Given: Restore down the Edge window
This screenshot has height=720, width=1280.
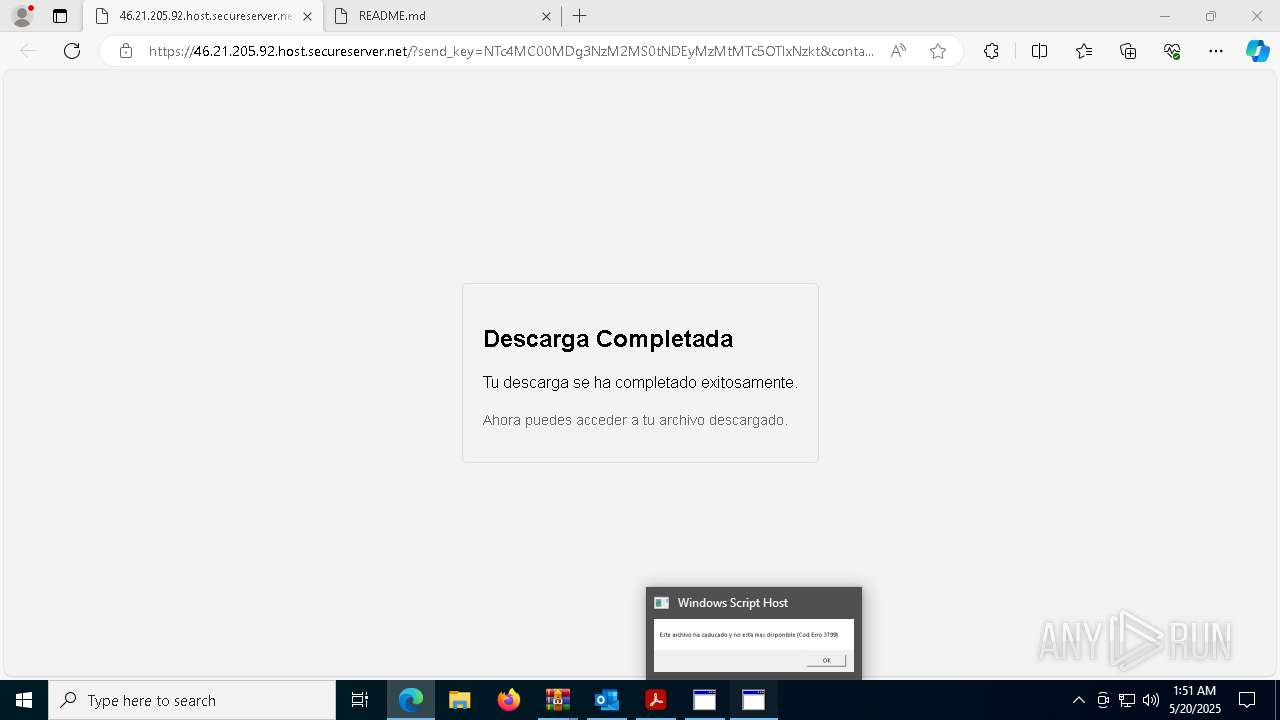Looking at the screenshot, I should [x=1211, y=16].
